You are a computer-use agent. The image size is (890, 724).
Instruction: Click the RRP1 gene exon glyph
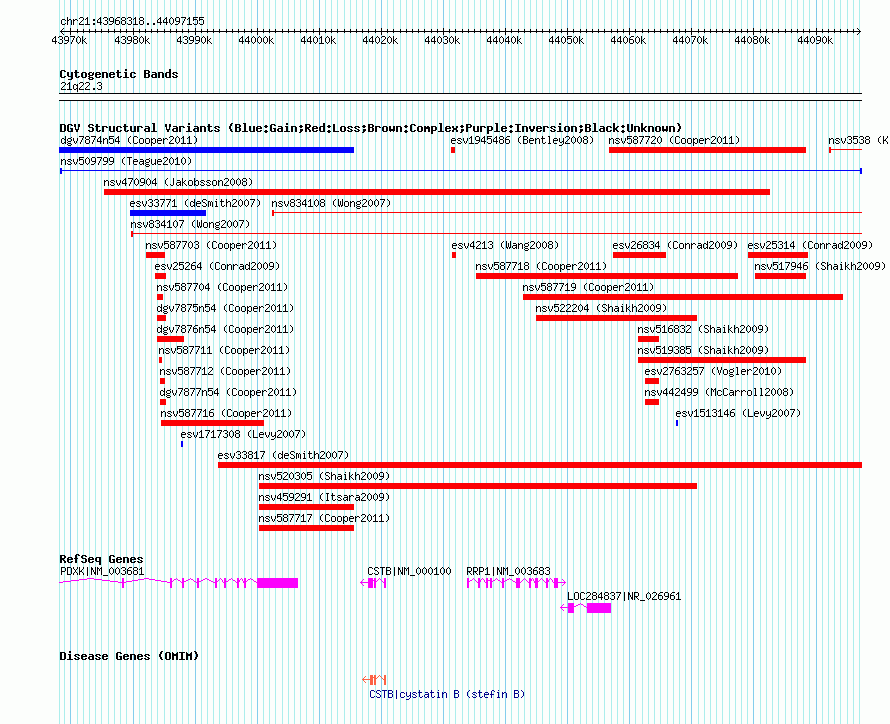pyautogui.click(x=517, y=583)
